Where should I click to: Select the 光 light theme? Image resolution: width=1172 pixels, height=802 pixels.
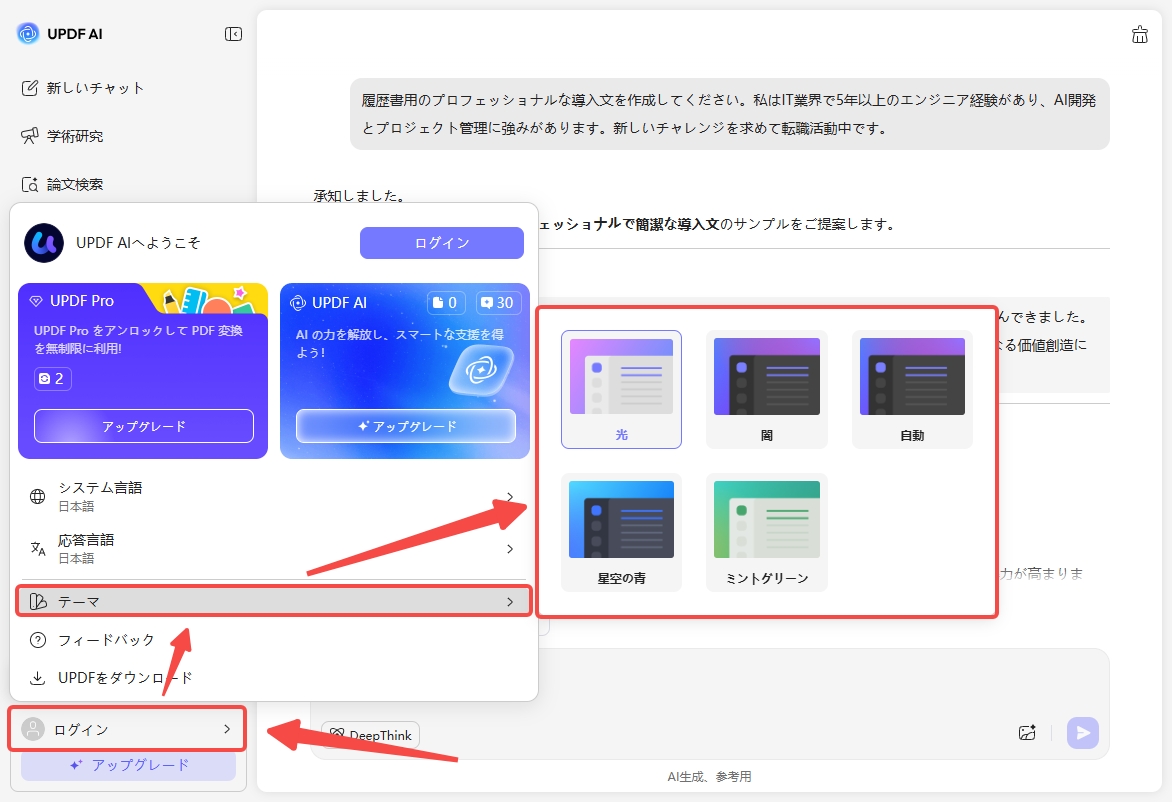(621, 389)
